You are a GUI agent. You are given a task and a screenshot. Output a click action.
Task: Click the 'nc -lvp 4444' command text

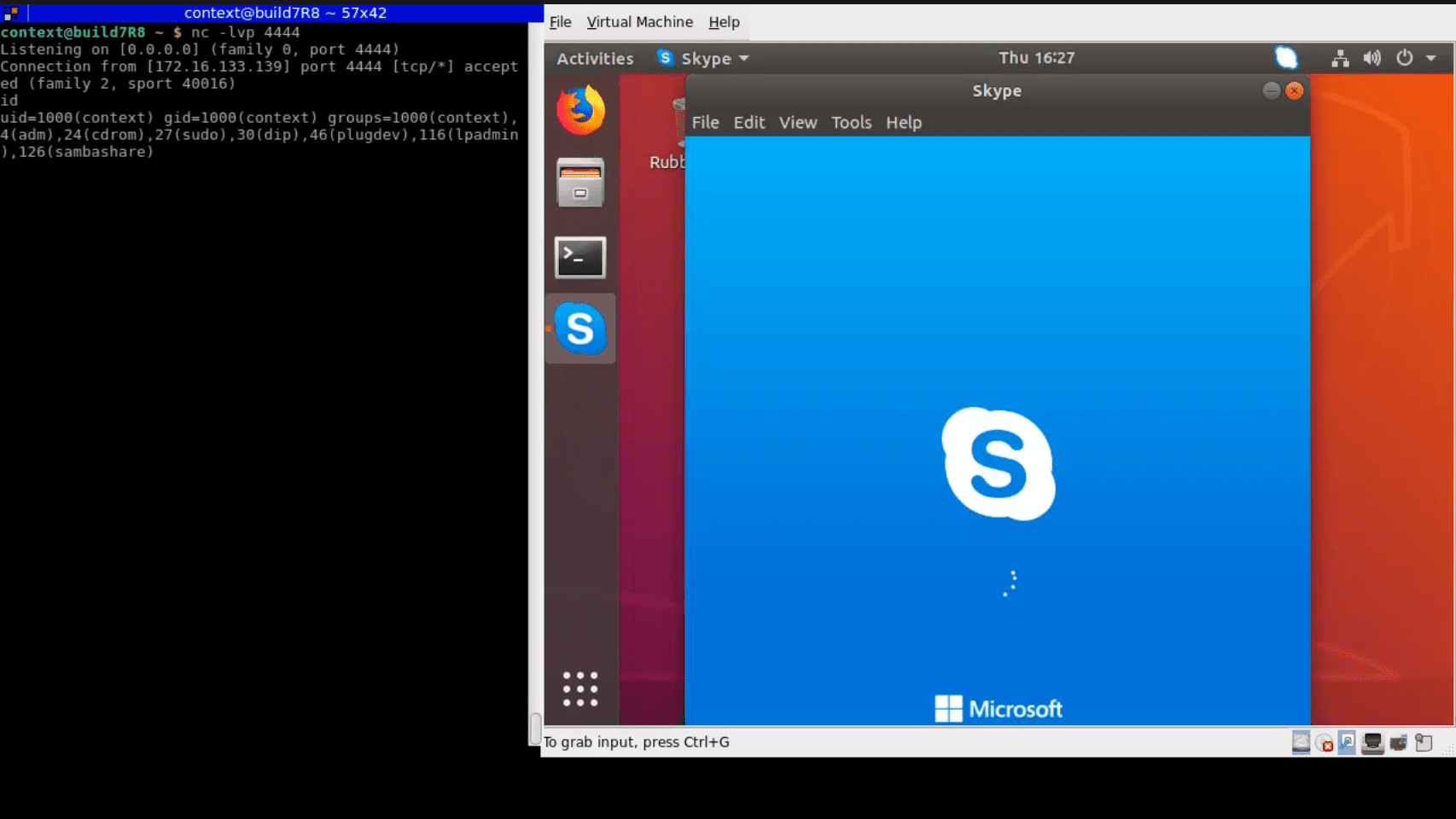[x=246, y=32]
